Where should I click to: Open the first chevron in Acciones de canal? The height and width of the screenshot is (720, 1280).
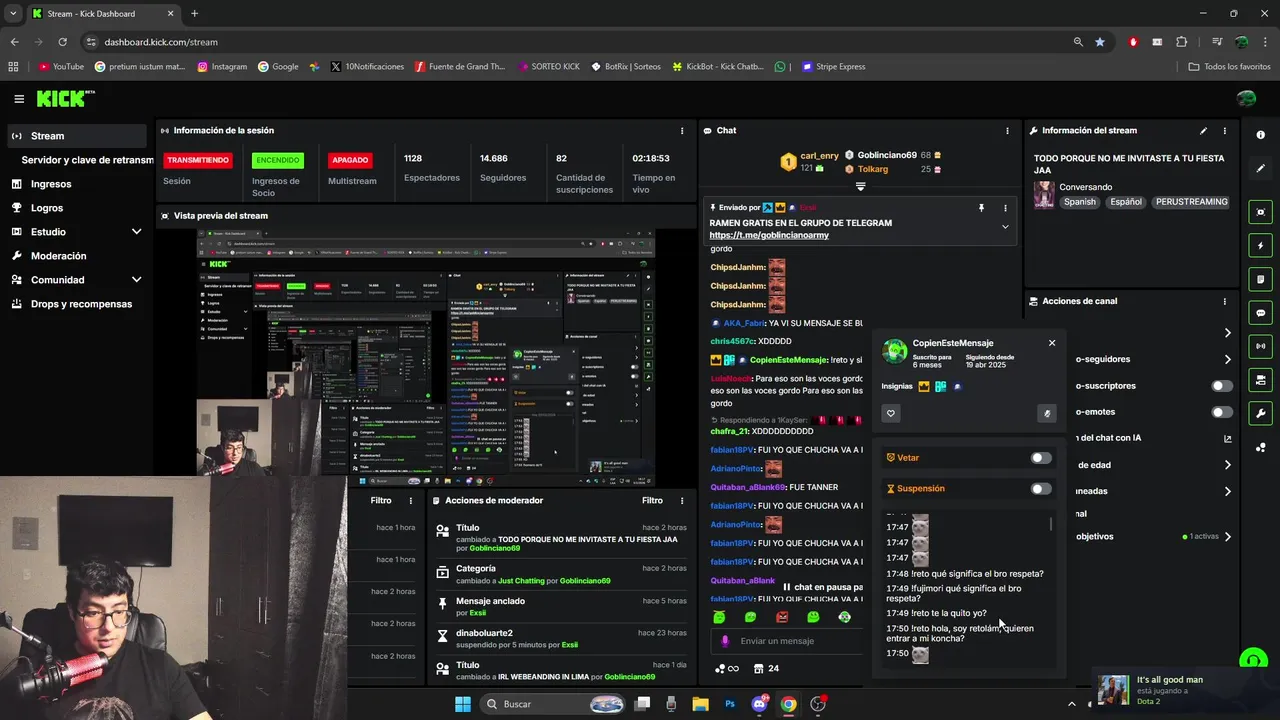tap(1228, 333)
